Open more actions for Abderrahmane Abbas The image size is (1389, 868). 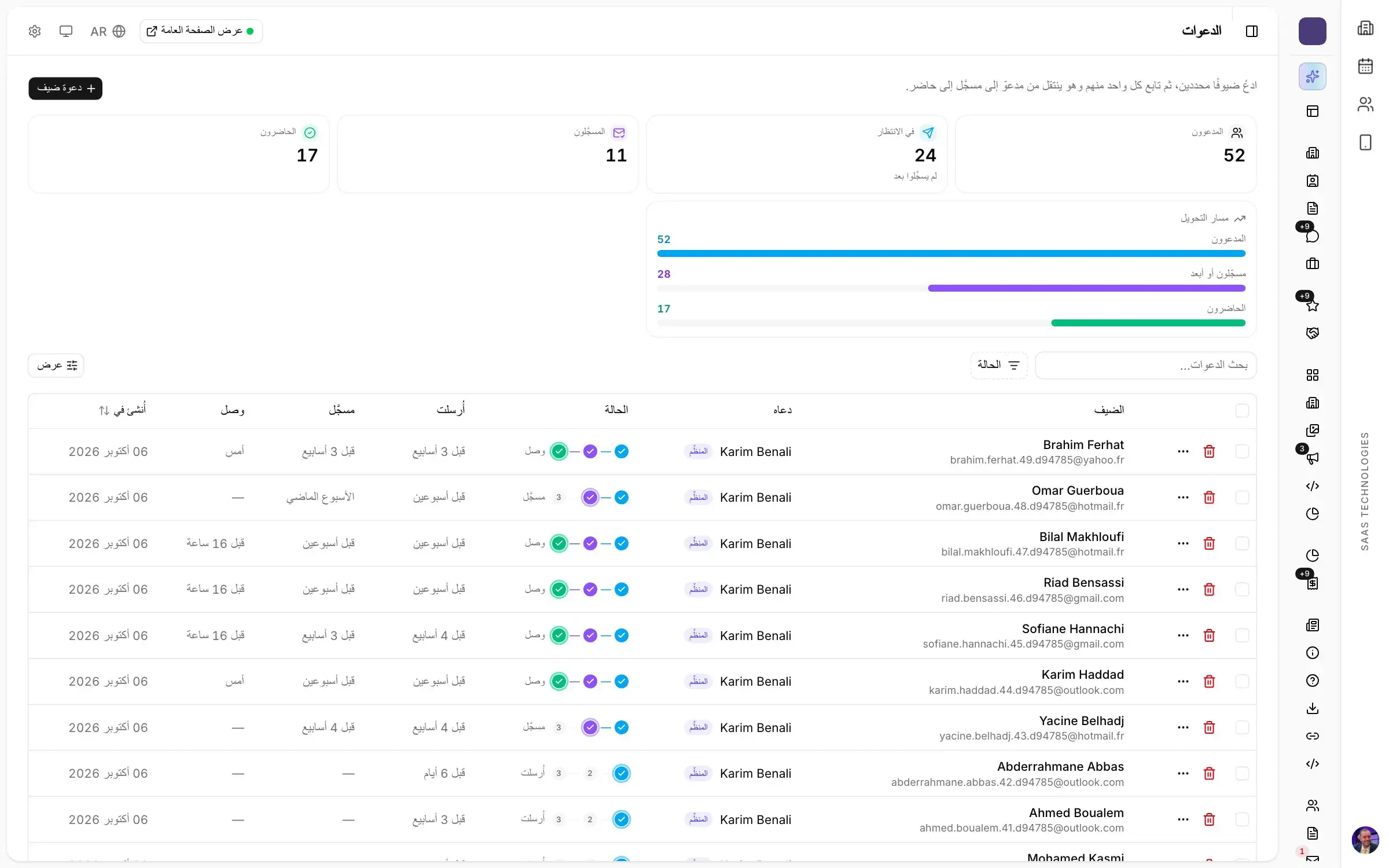click(1183, 774)
